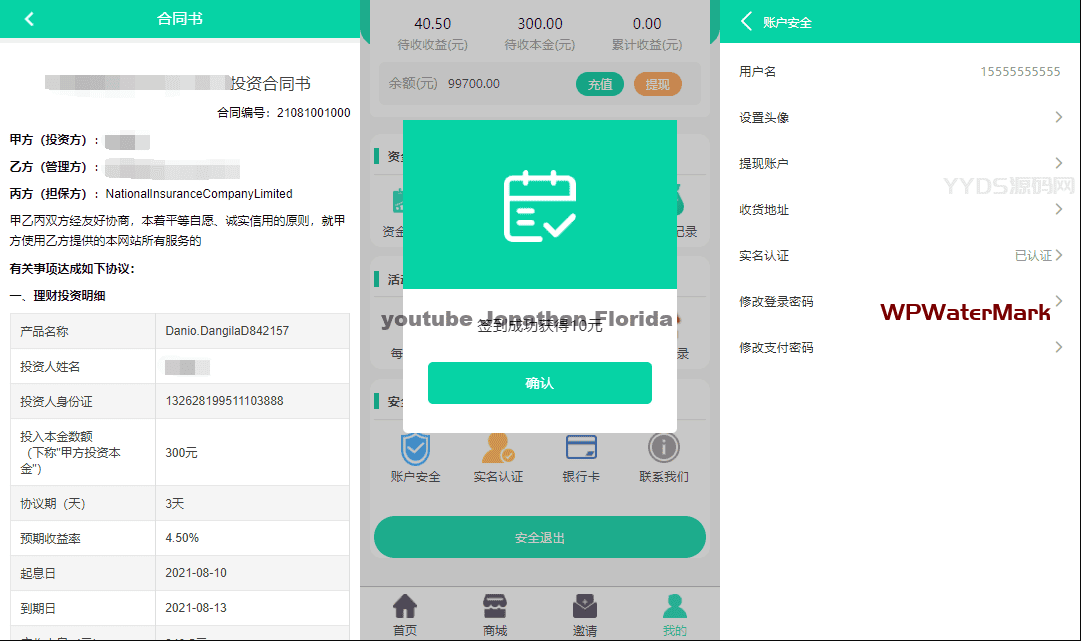Tap the 提现 withdraw button

click(x=657, y=84)
